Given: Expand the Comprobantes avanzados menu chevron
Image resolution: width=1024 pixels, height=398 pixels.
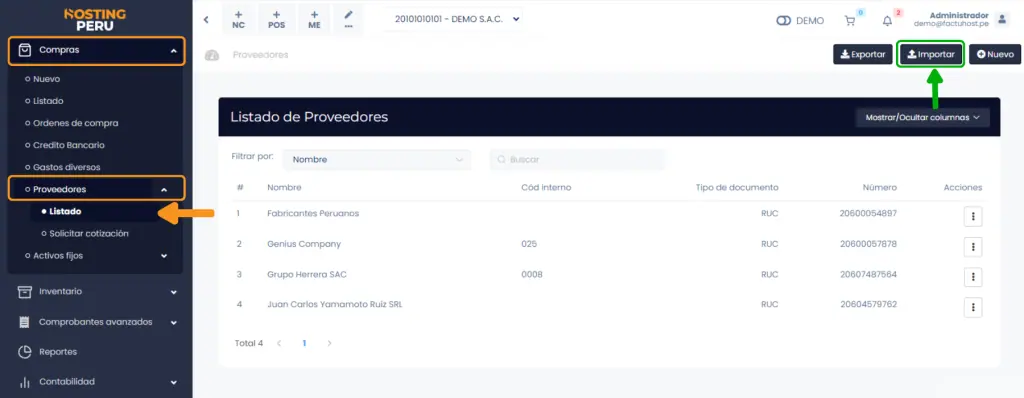Looking at the screenshot, I should tap(174, 322).
